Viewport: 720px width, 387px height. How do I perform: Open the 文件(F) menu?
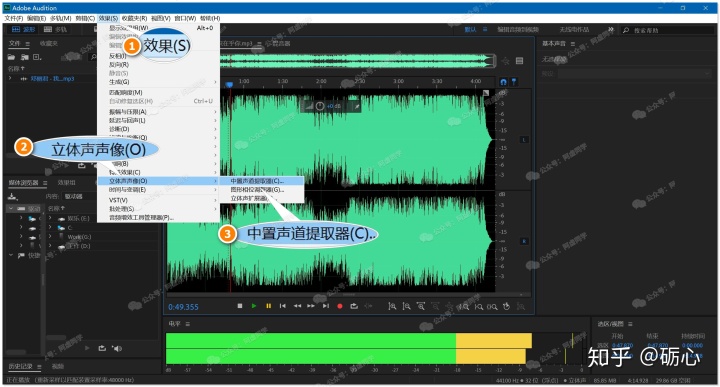[x=14, y=18]
